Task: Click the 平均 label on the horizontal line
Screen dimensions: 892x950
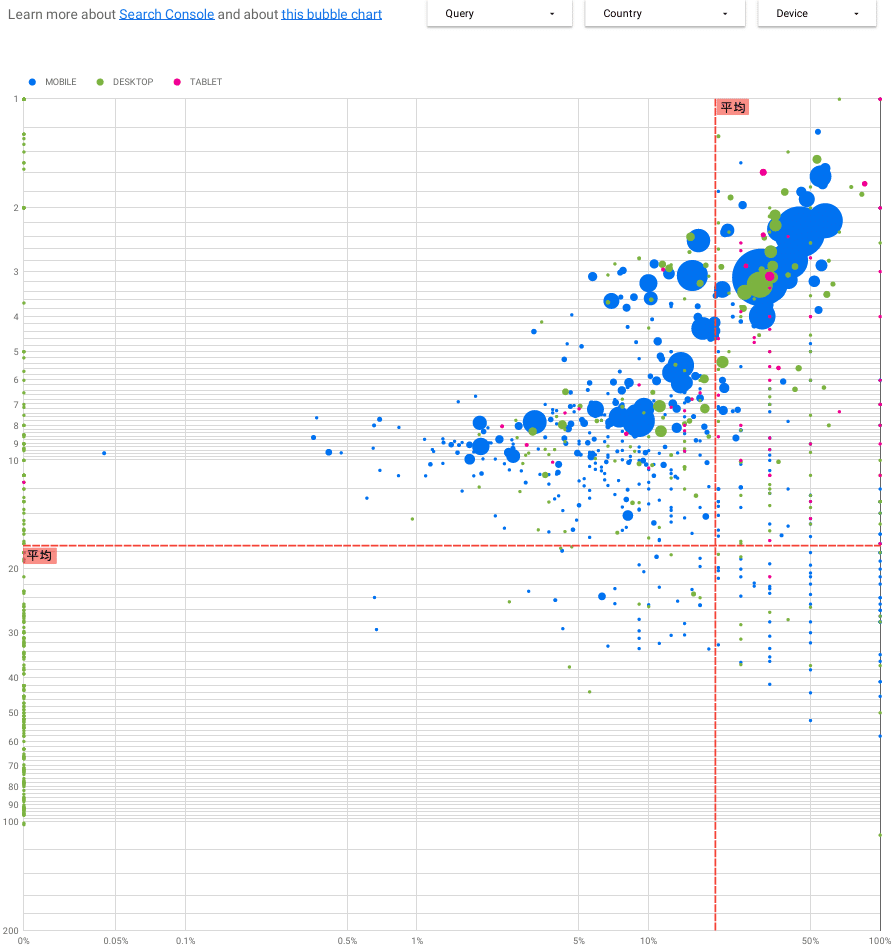Action: pos(40,555)
